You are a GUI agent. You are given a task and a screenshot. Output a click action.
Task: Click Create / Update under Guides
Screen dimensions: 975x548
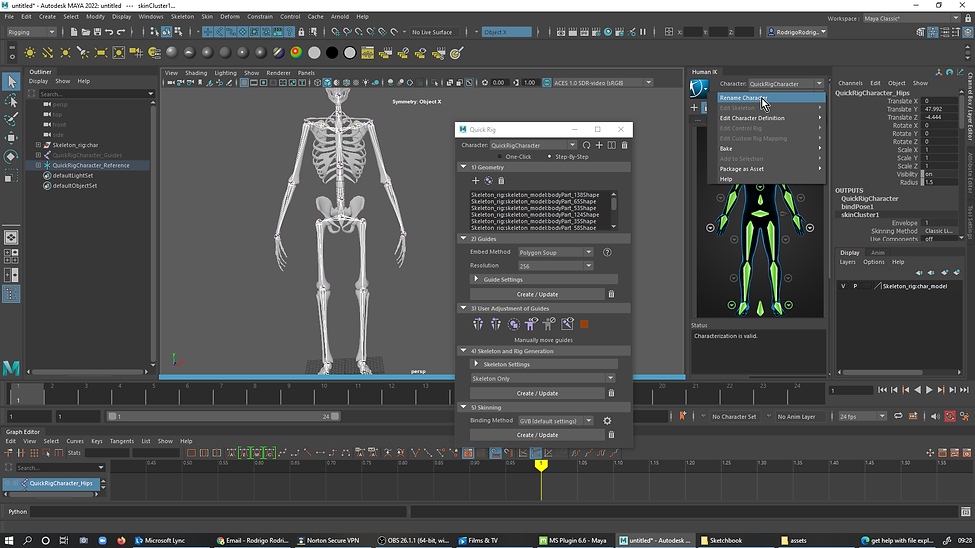[x=537, y=294]
